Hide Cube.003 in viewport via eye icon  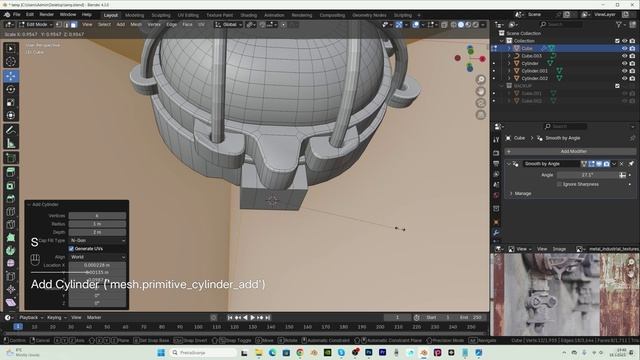coord(624,56)
